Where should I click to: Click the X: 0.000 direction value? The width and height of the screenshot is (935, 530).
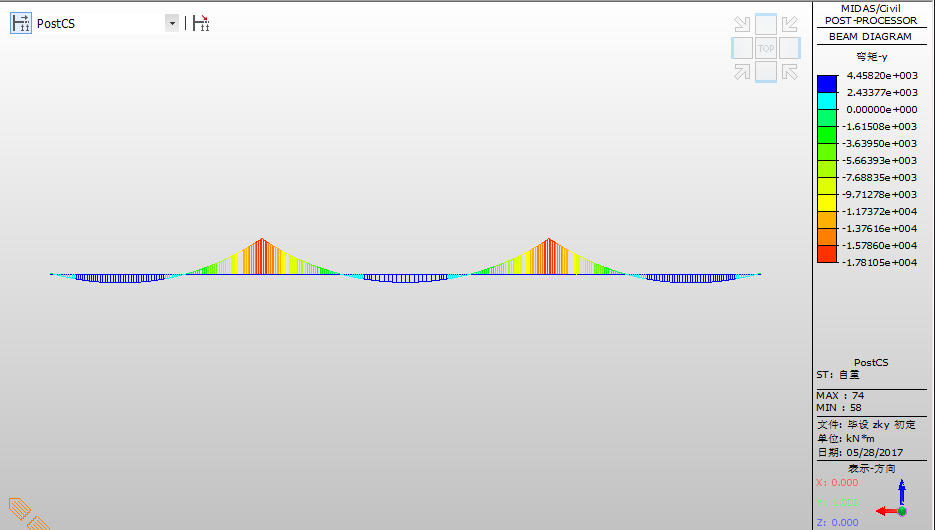coord(837,483)
